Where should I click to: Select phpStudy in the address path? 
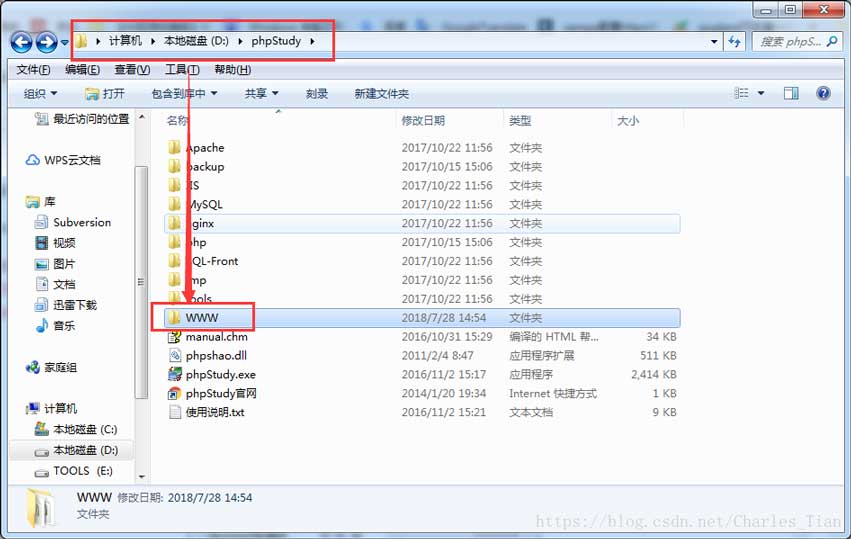point(276,41)
